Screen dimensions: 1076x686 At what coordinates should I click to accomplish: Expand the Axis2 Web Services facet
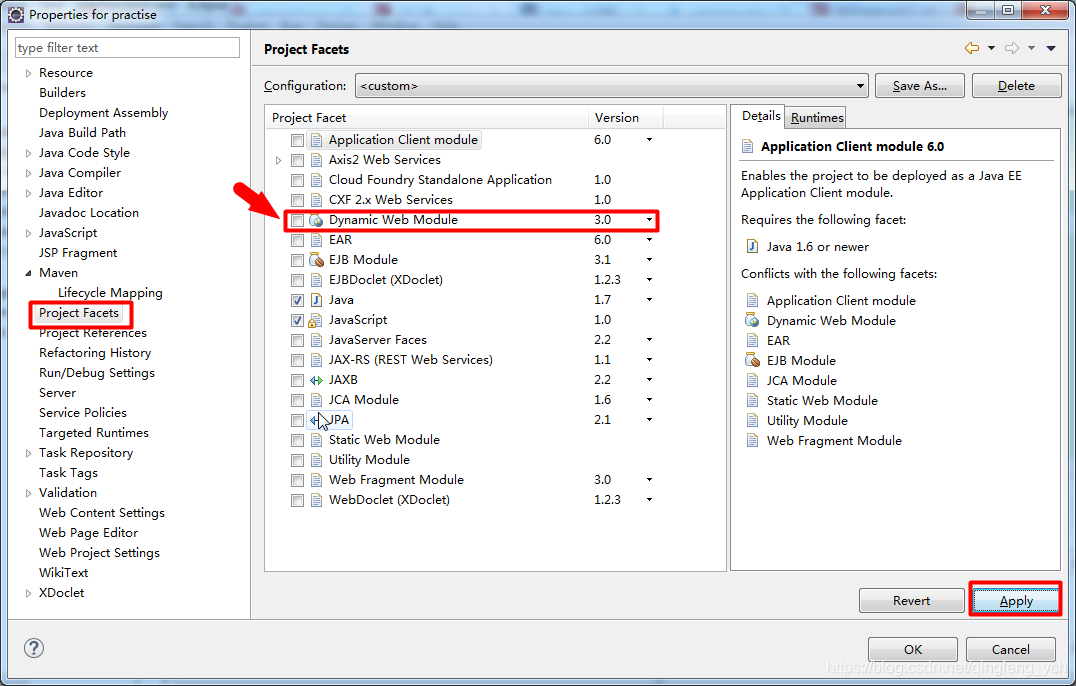(x=278, y=160)
